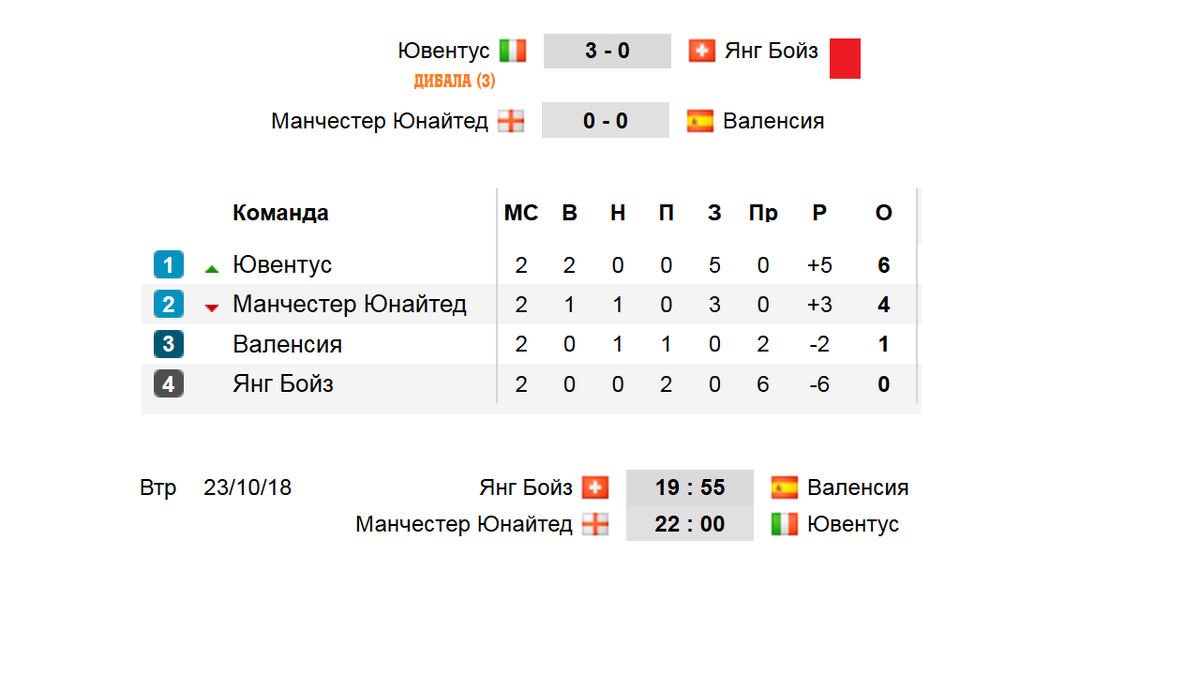Click the Swiss flag beside Янг Бойз in the result row

click(x=701, y=51)
